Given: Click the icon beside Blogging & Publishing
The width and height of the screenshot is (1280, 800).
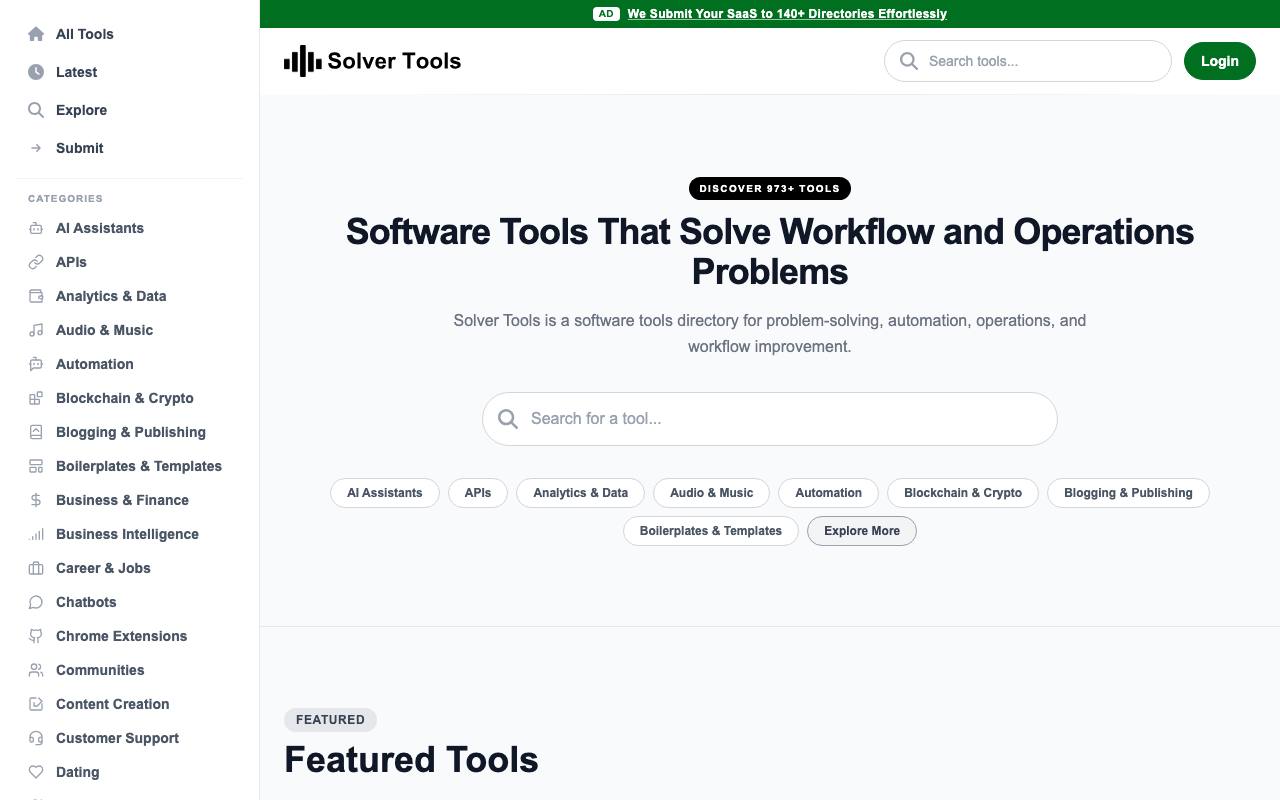Looking at the screenshot, I should click(x=36, y=432).
